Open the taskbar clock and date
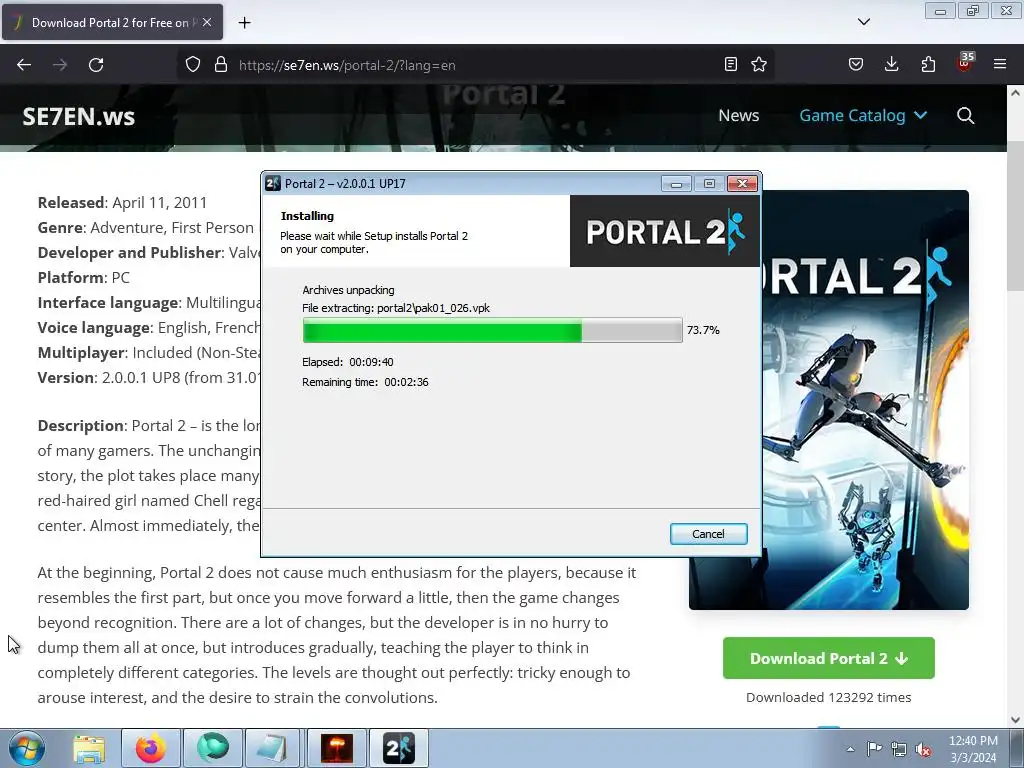This screenshot has width=1024, height=768. (x=973, y=749)
